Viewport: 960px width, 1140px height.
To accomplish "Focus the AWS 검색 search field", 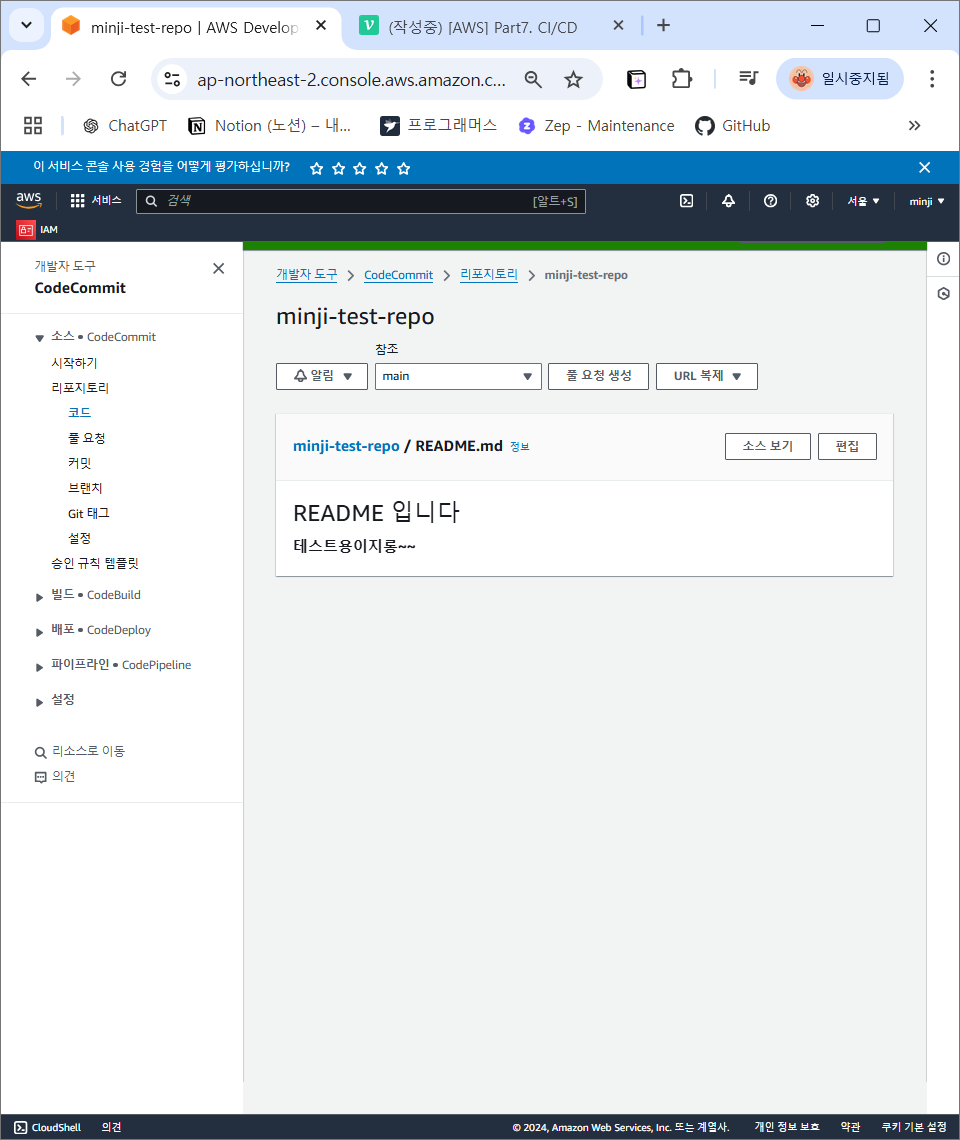I will point(361,201).
